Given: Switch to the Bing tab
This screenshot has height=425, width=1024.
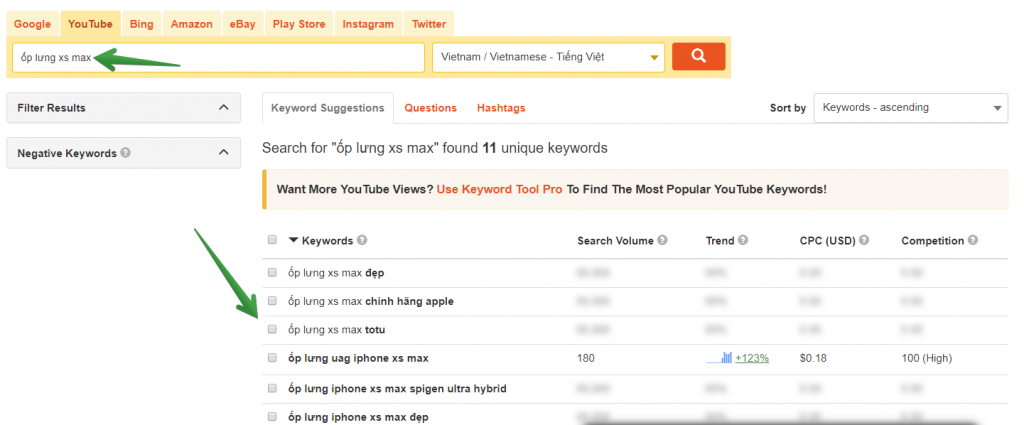Looking at the screenshot, I should [141, 24].
